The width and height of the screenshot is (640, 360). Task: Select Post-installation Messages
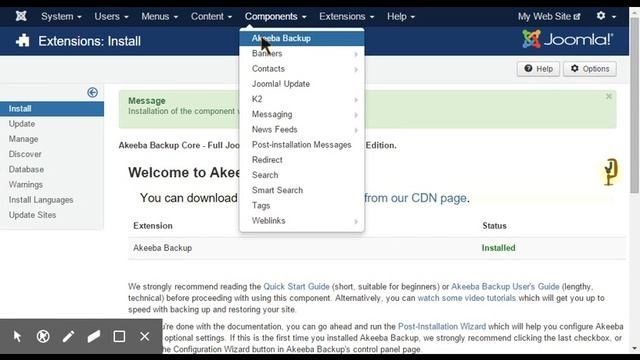pyautogui.click(x=302, y=144)
